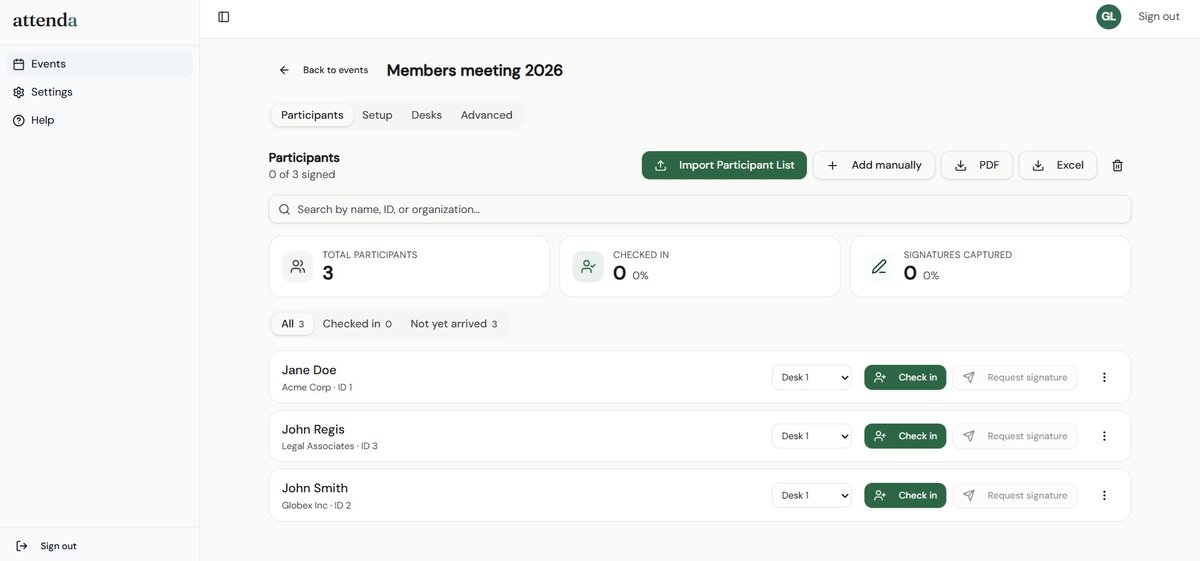The height and width of the screenshot is (561, 1200).
Task: Check in John Smith
Action: 905,495
